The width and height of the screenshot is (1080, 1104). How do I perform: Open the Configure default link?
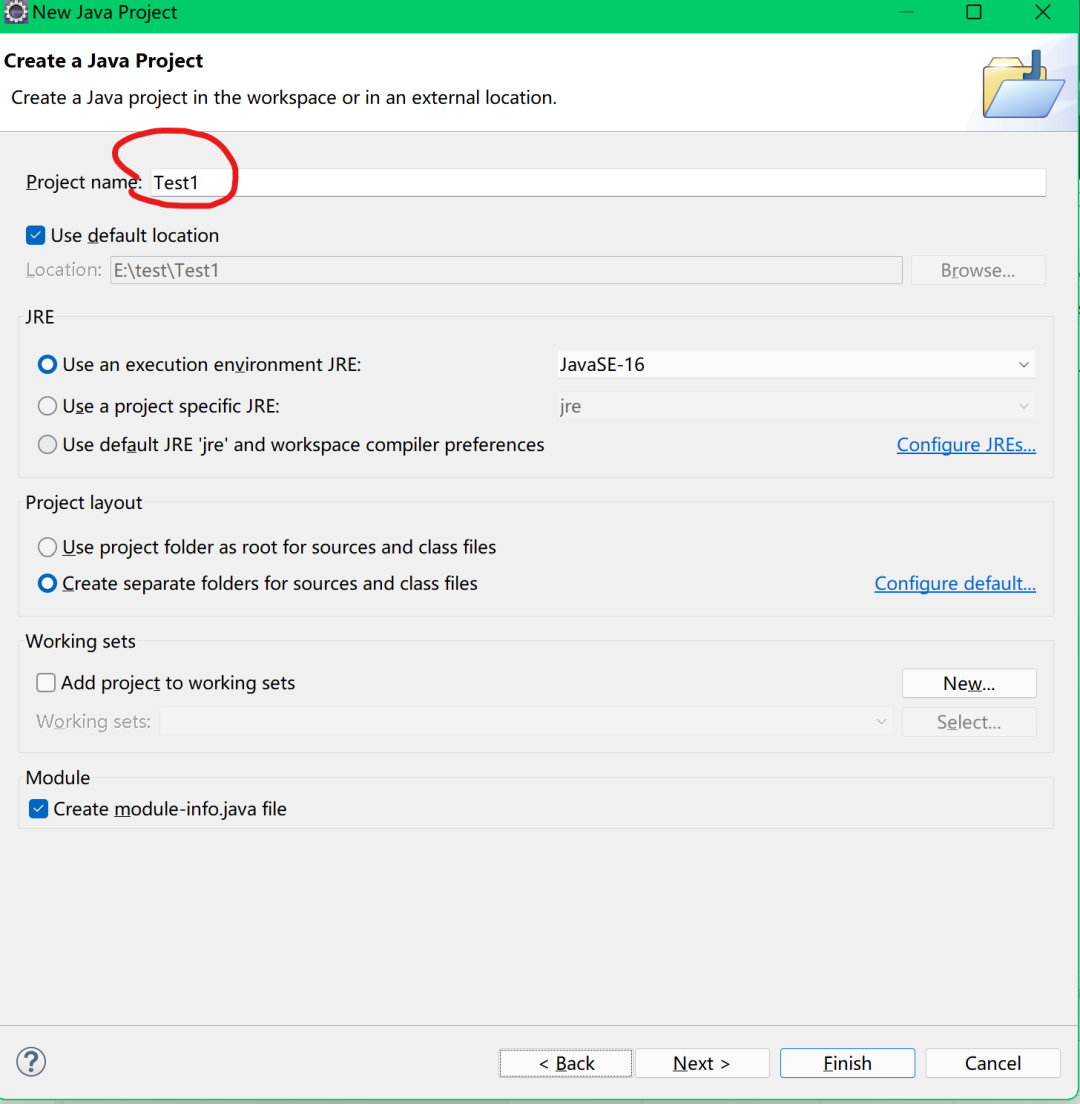tap(955, 584)
